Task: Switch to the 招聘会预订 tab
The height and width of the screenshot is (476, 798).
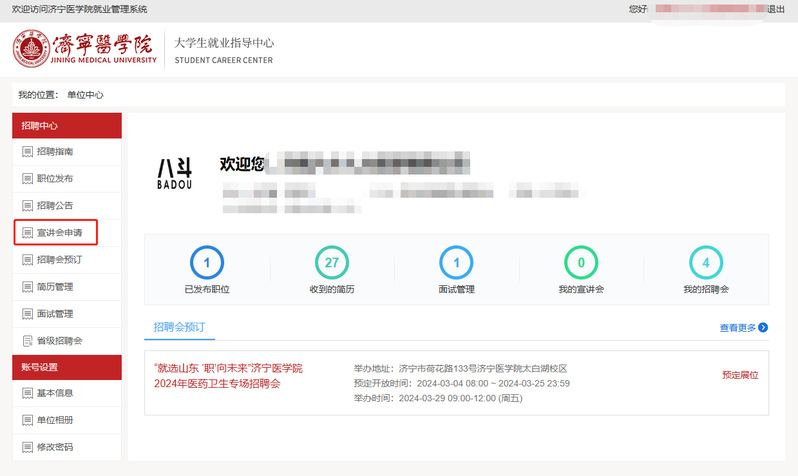Action: tap(180, 327)
